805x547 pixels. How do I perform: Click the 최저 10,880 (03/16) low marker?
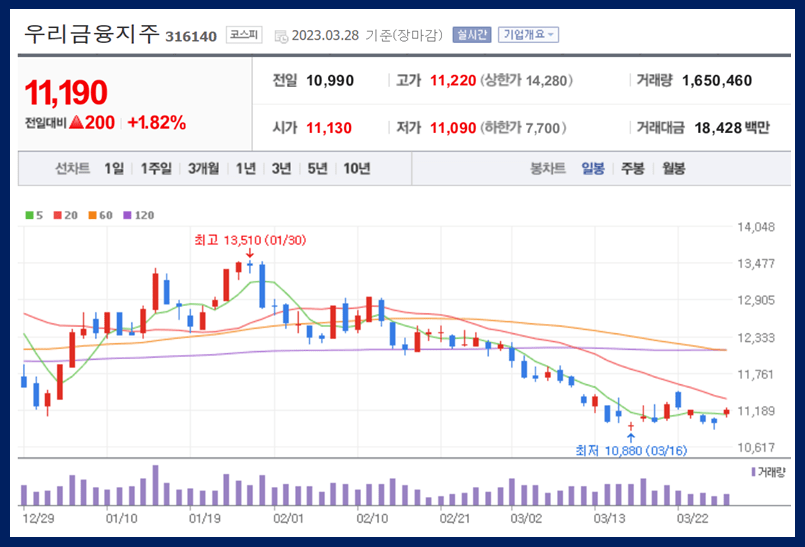631,450
